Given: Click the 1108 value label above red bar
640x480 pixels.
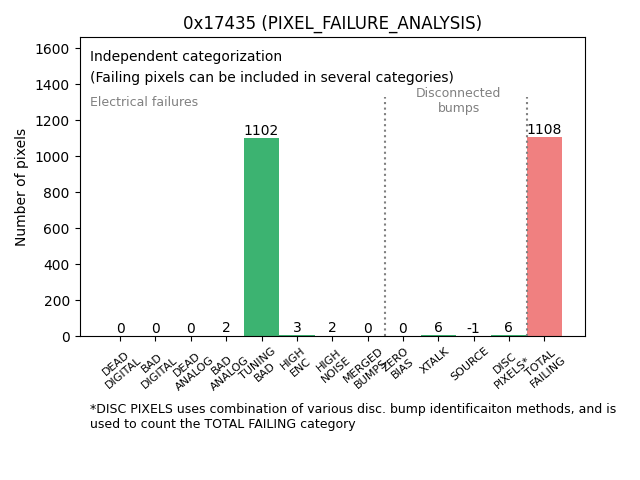Looking at the screenshot, I should point(544,129).
